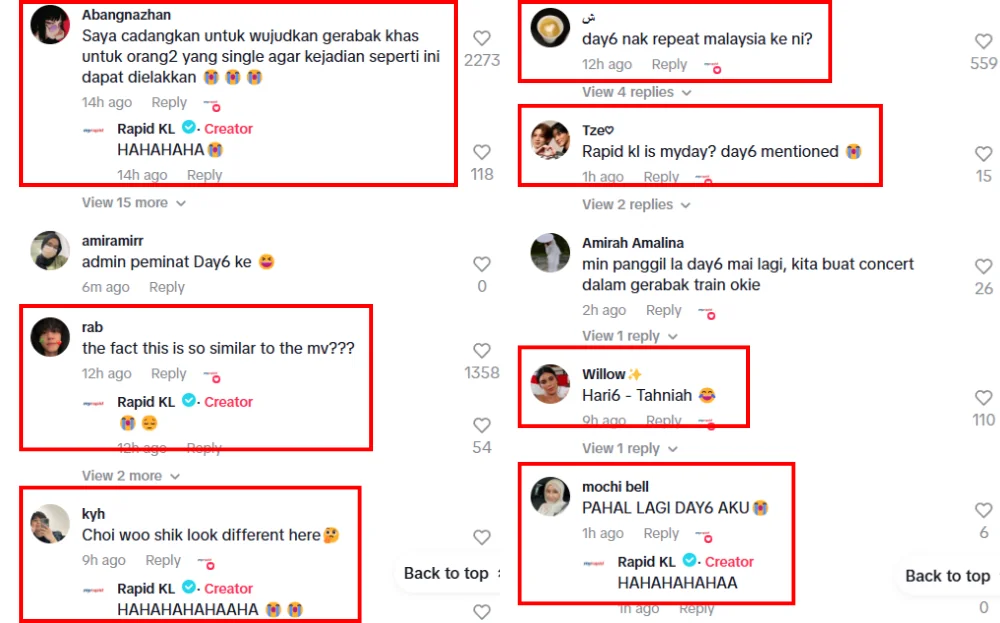Like Willow's Hari6 - Tahniah comment
Image resolution: width=1000 pixels, height=623 pixels.
click(983, 398)
